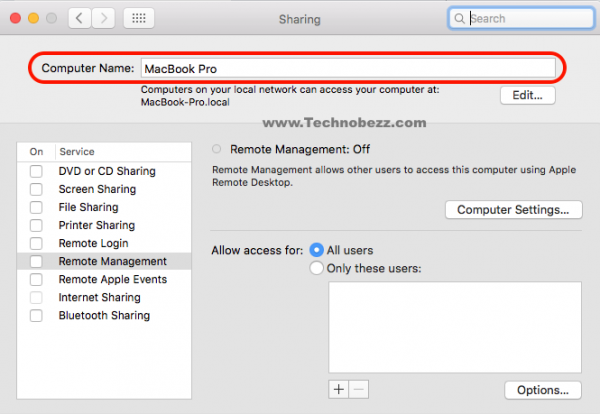
Task: Tick the Printer Sharing checkbox
Action: click(x=36, y=225)
